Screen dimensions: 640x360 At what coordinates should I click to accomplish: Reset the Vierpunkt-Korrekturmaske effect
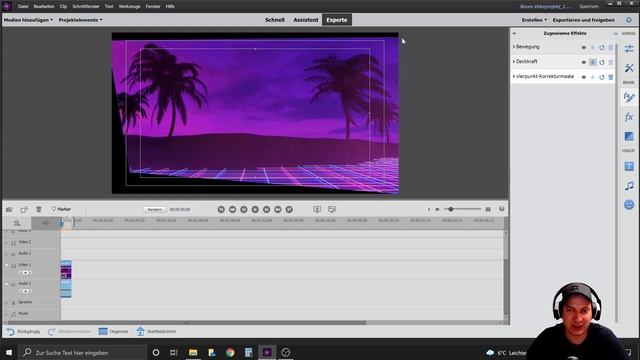tap(602, 77)
